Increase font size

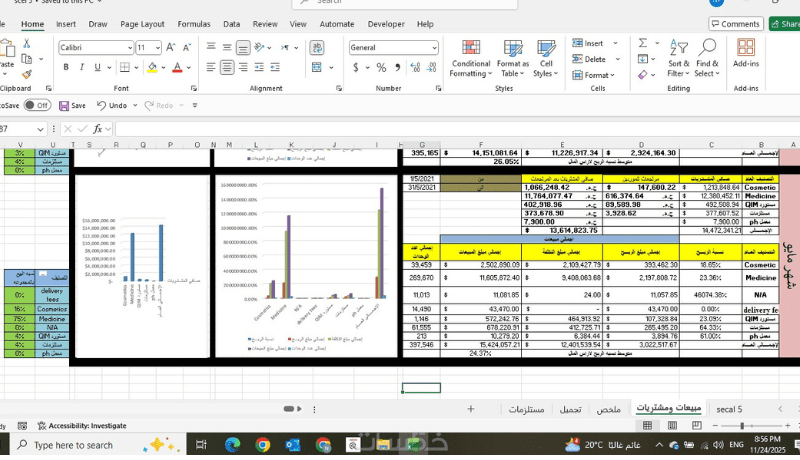coord(171,47)
